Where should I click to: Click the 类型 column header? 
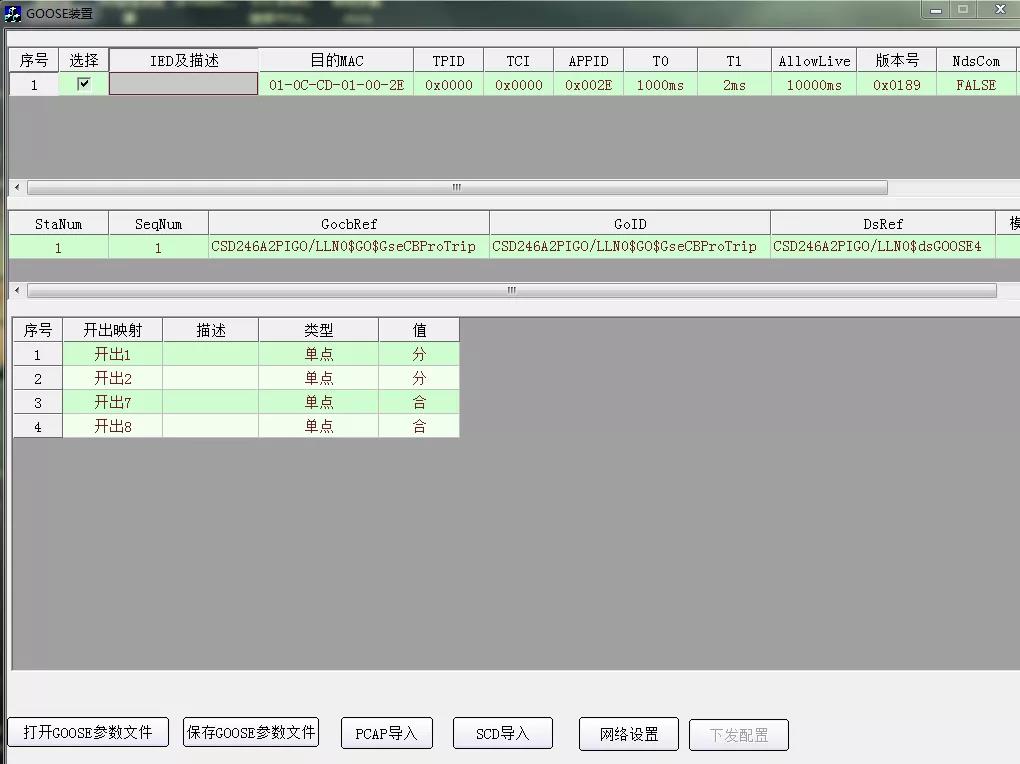(318, 331)
